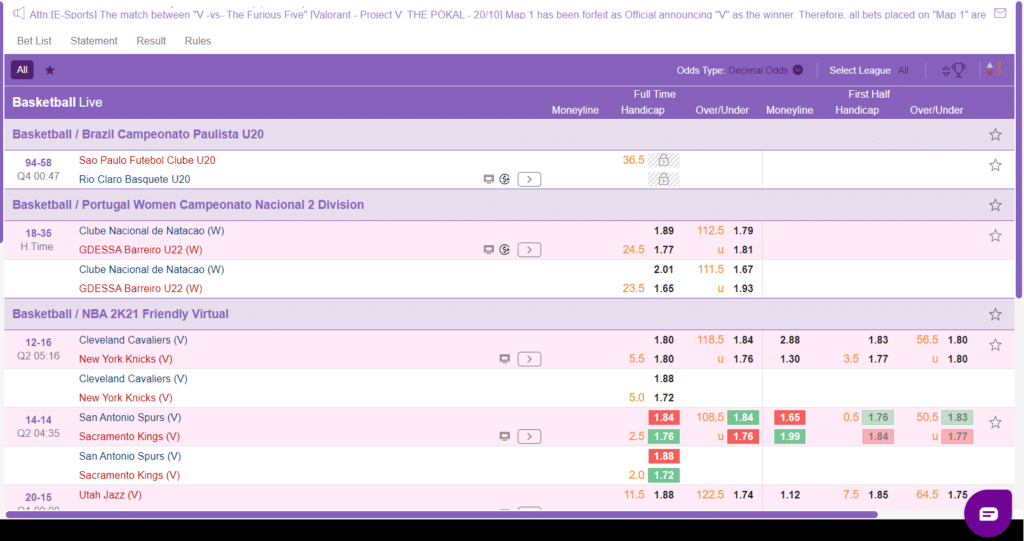Click cash out icon for GDESSA Barreiro match
The width and height of the screenshot is (1024, 541).
[x=505, y=250]
